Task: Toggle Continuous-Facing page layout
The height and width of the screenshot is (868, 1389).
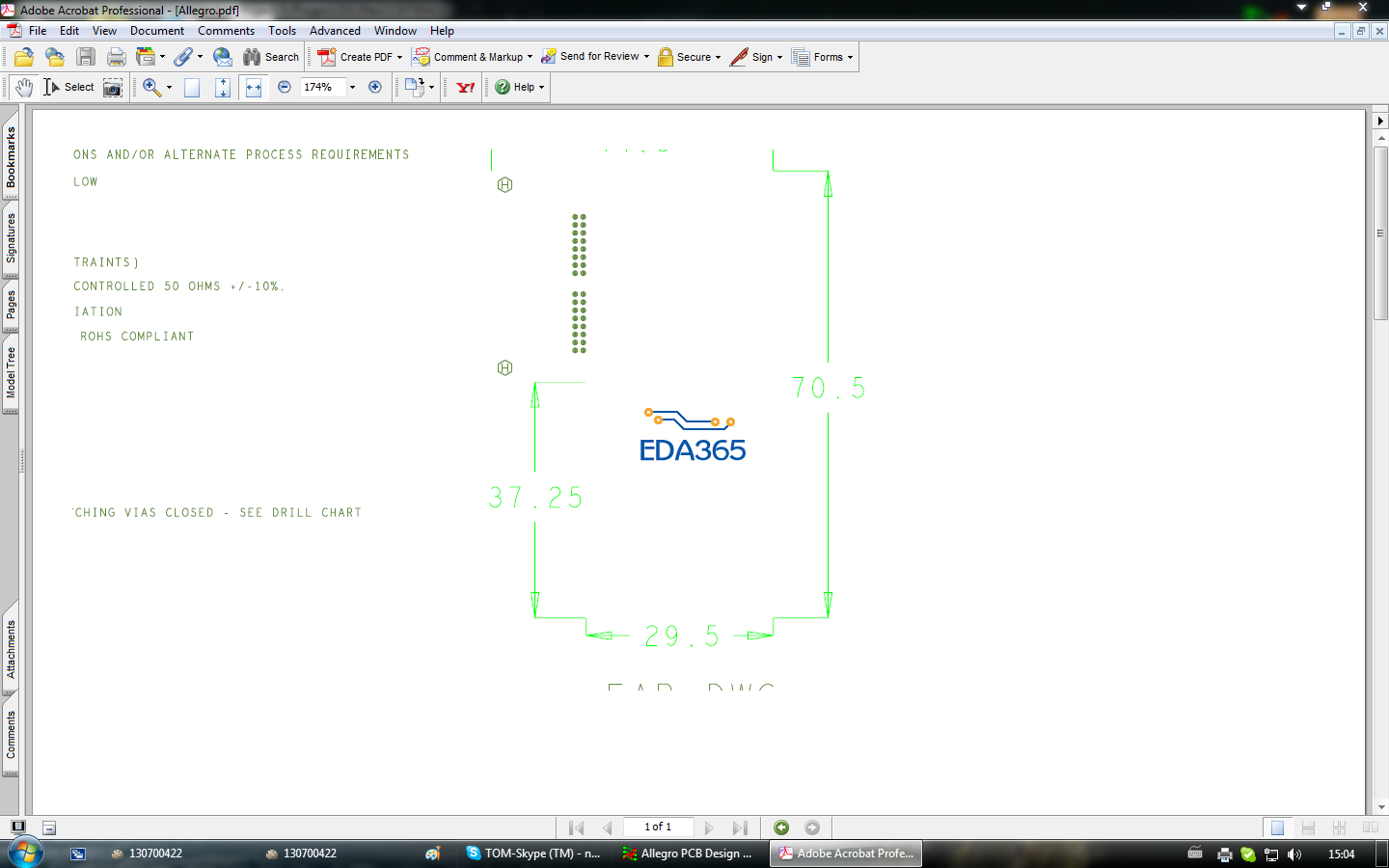Action: click(1339, 827)
